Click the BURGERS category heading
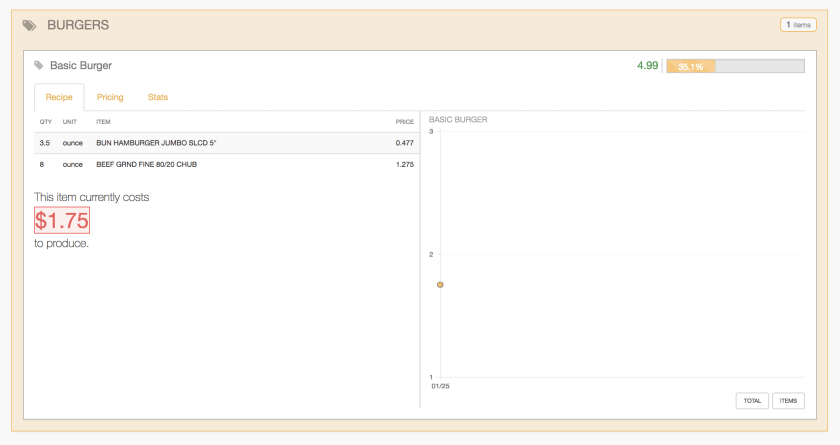840x445 pixels. [x=78, y=25]
